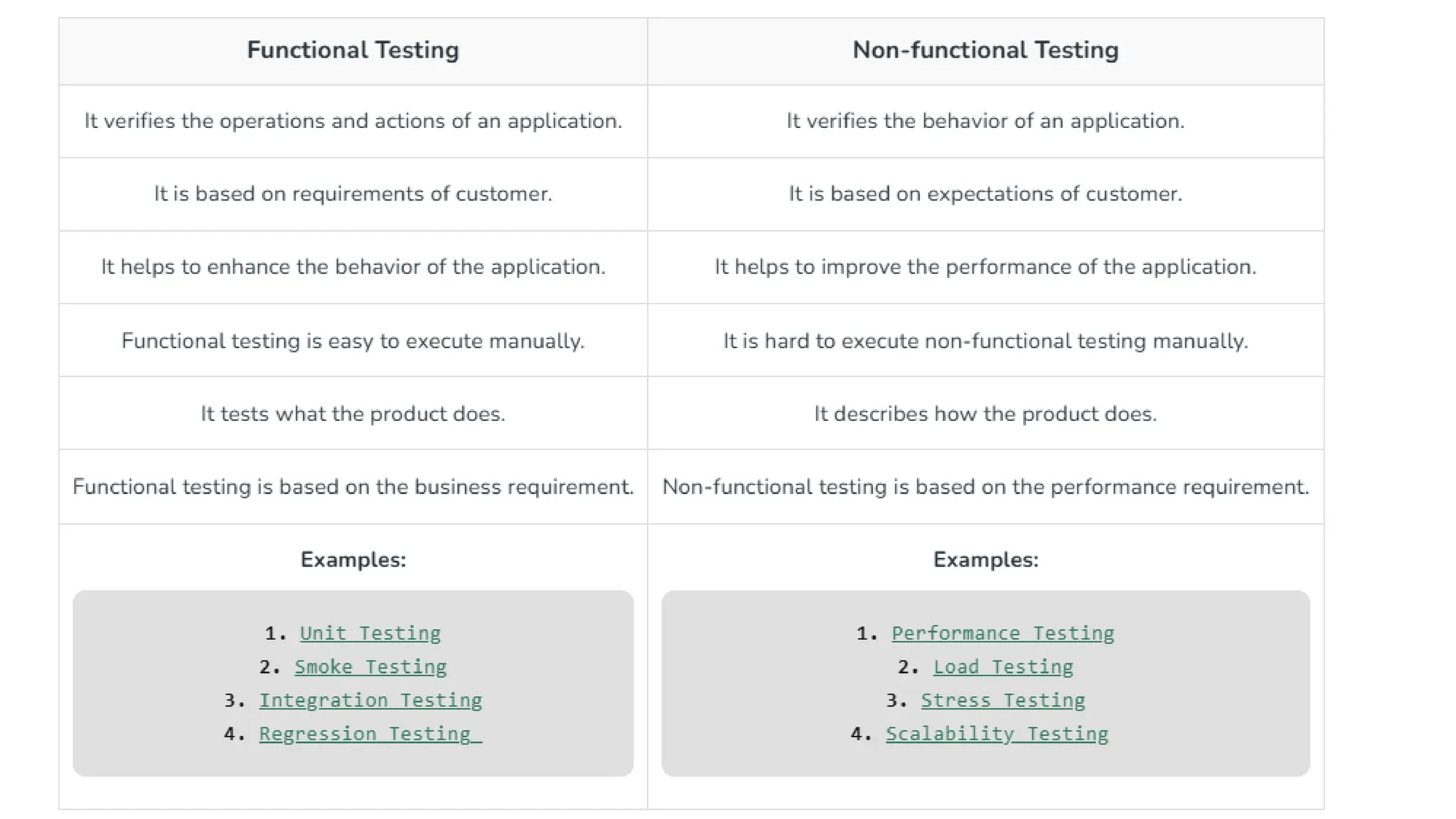Open the Scalability Testing link
The height and width of the screenshot is (819, 1456).
[997, 733]
